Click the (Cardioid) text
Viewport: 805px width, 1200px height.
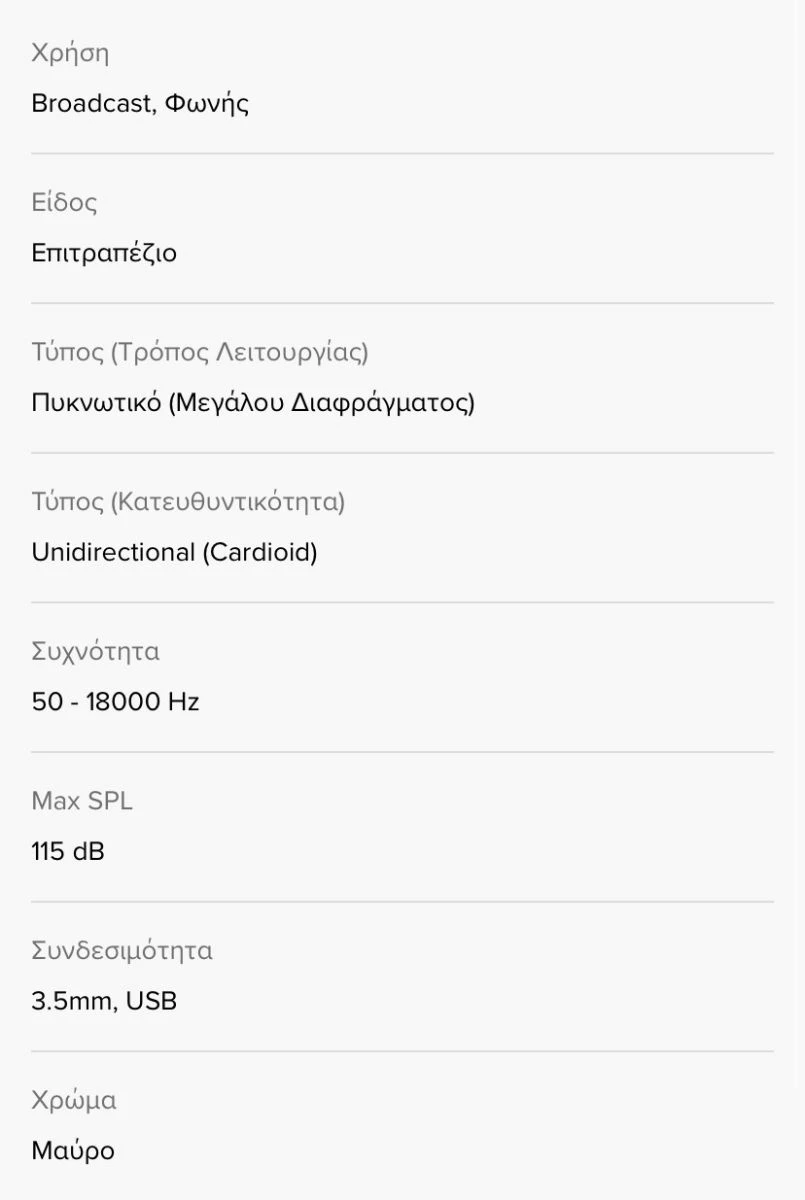tap(260, 552)
